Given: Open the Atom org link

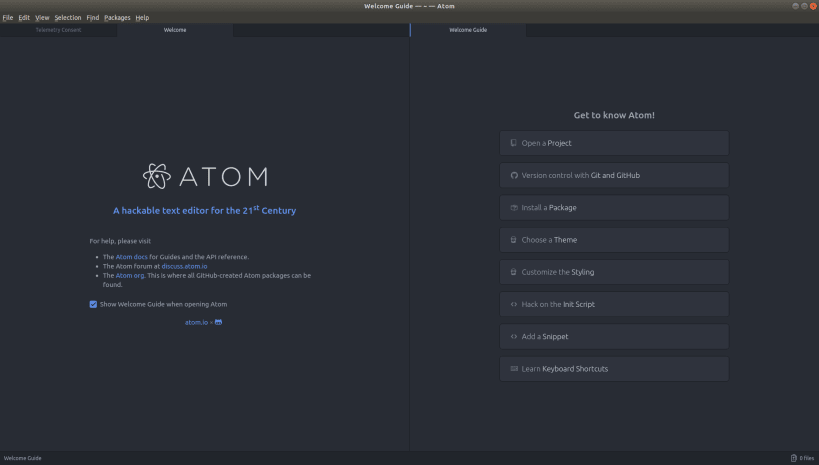Looking at the screenshot, I should coord(130,276).
